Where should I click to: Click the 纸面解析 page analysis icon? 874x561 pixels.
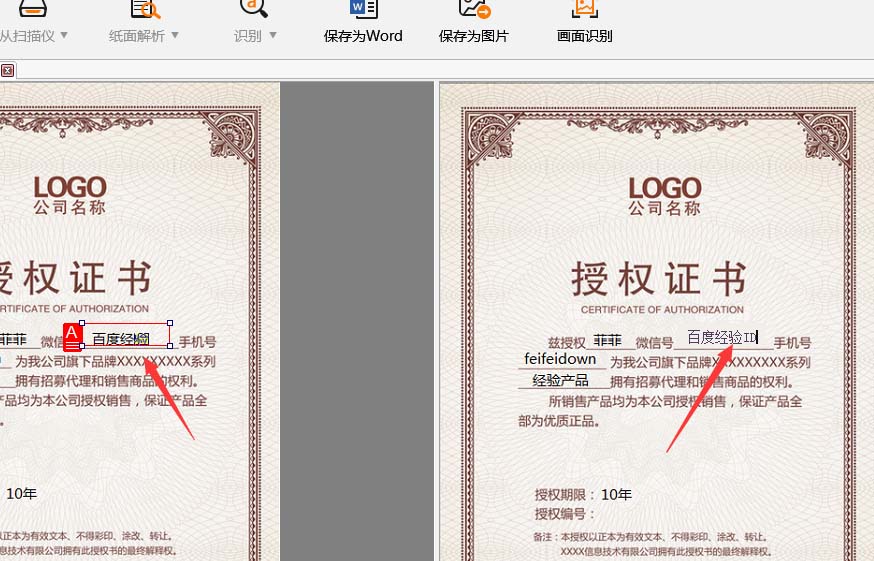click(145, 8)
